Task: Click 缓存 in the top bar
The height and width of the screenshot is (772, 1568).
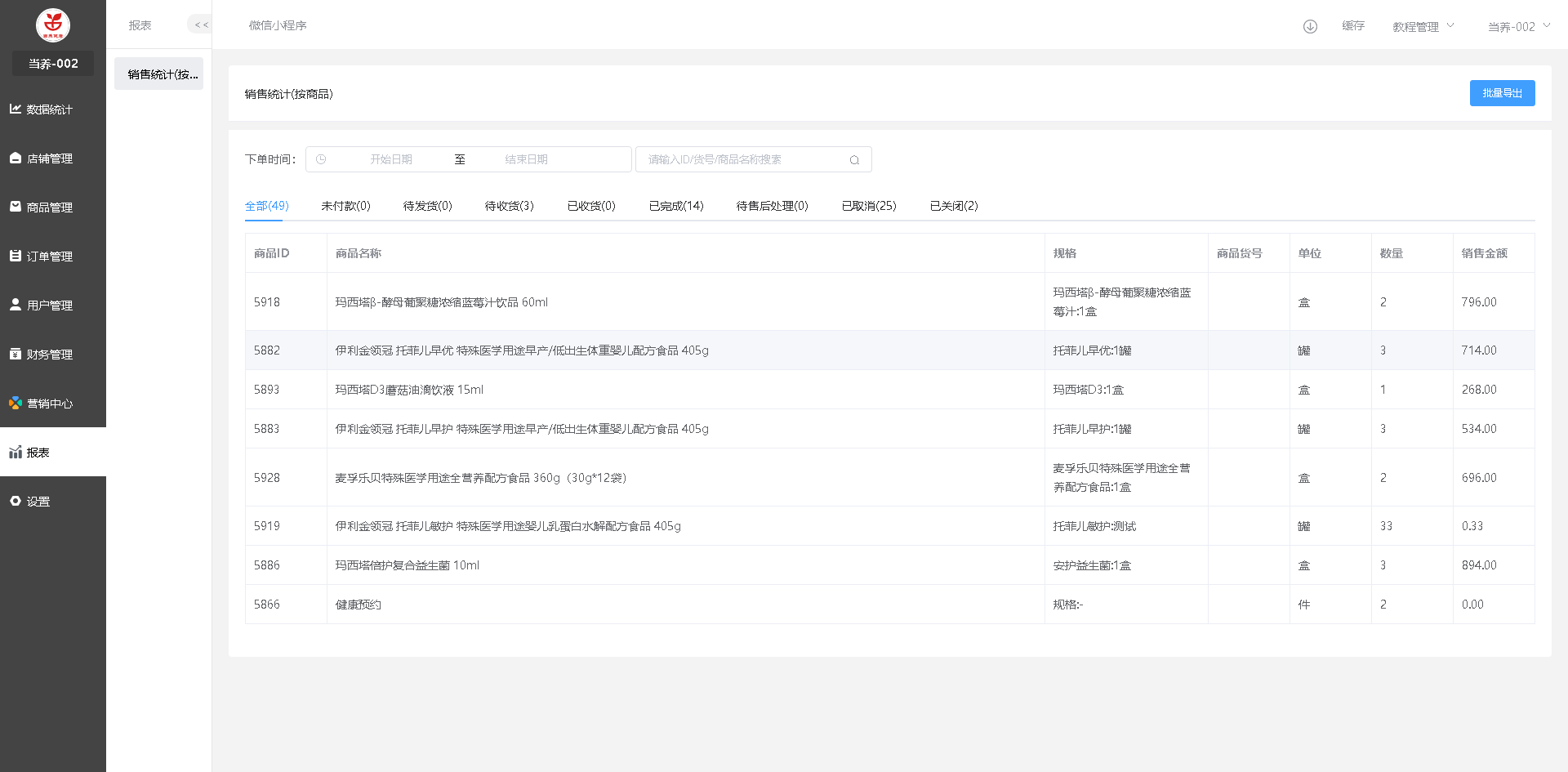Action: (x=1353, y=26)
